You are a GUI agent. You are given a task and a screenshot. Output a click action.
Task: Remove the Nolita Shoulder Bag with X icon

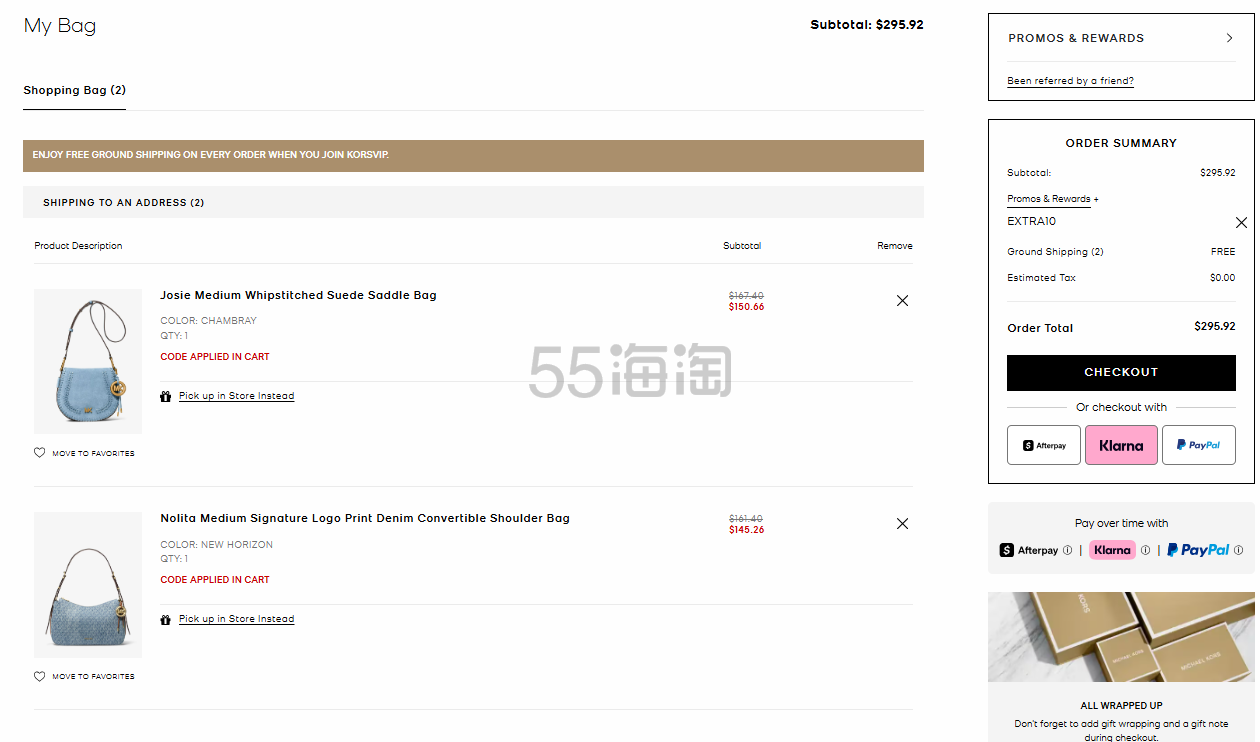902,523
